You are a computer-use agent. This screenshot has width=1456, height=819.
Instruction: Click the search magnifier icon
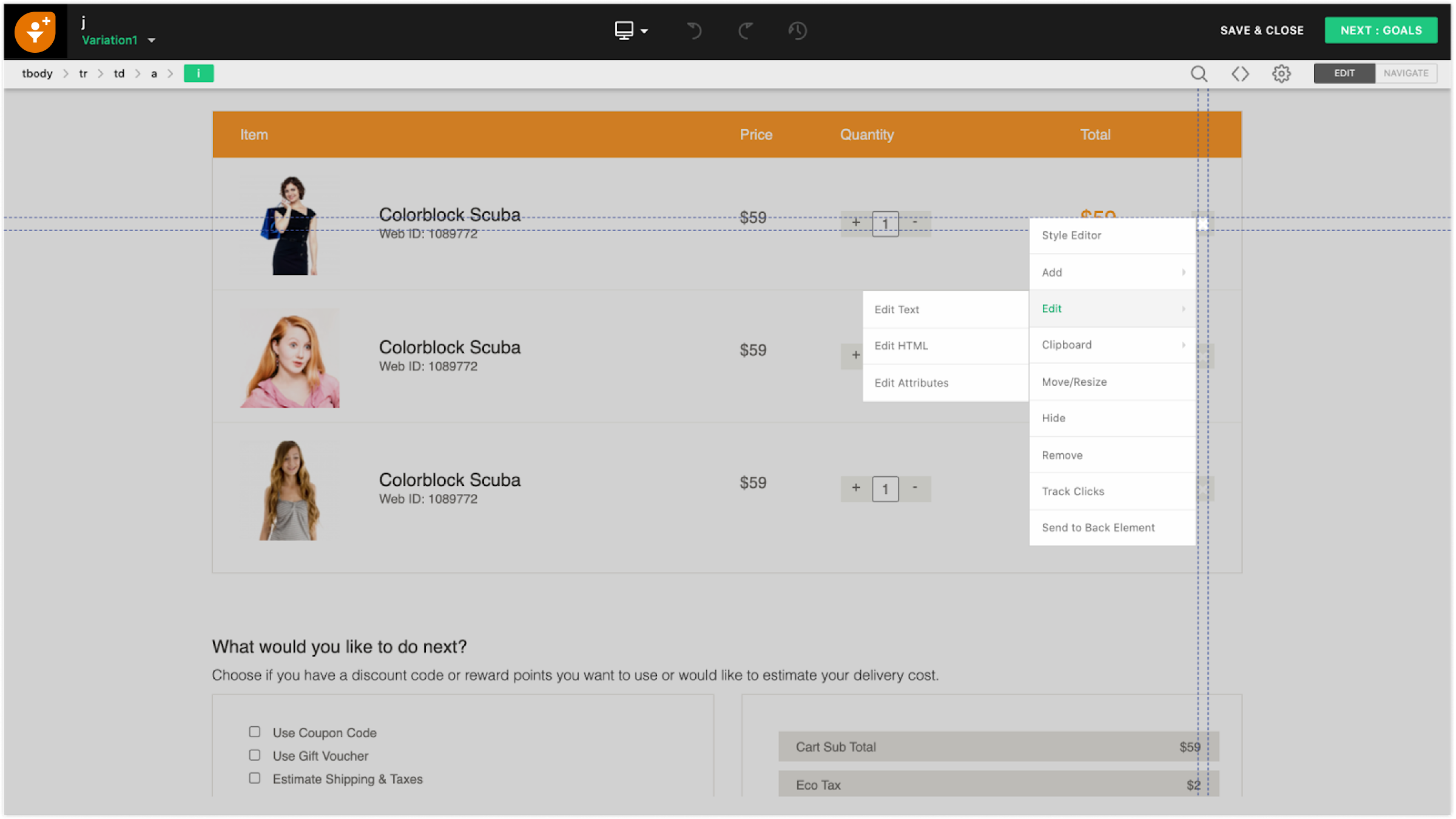click(1198, 73)
